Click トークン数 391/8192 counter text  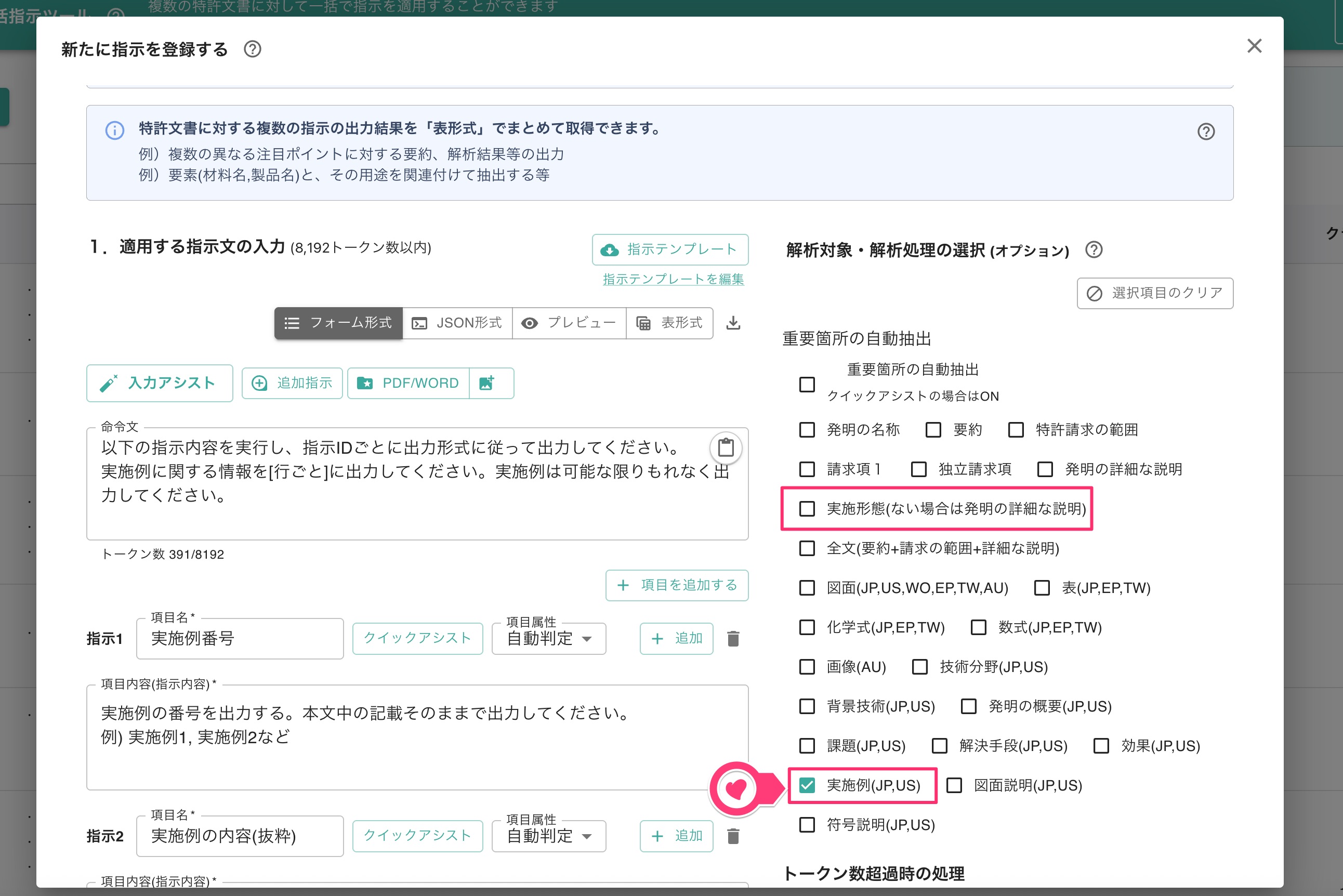click(x=162, y=555)
